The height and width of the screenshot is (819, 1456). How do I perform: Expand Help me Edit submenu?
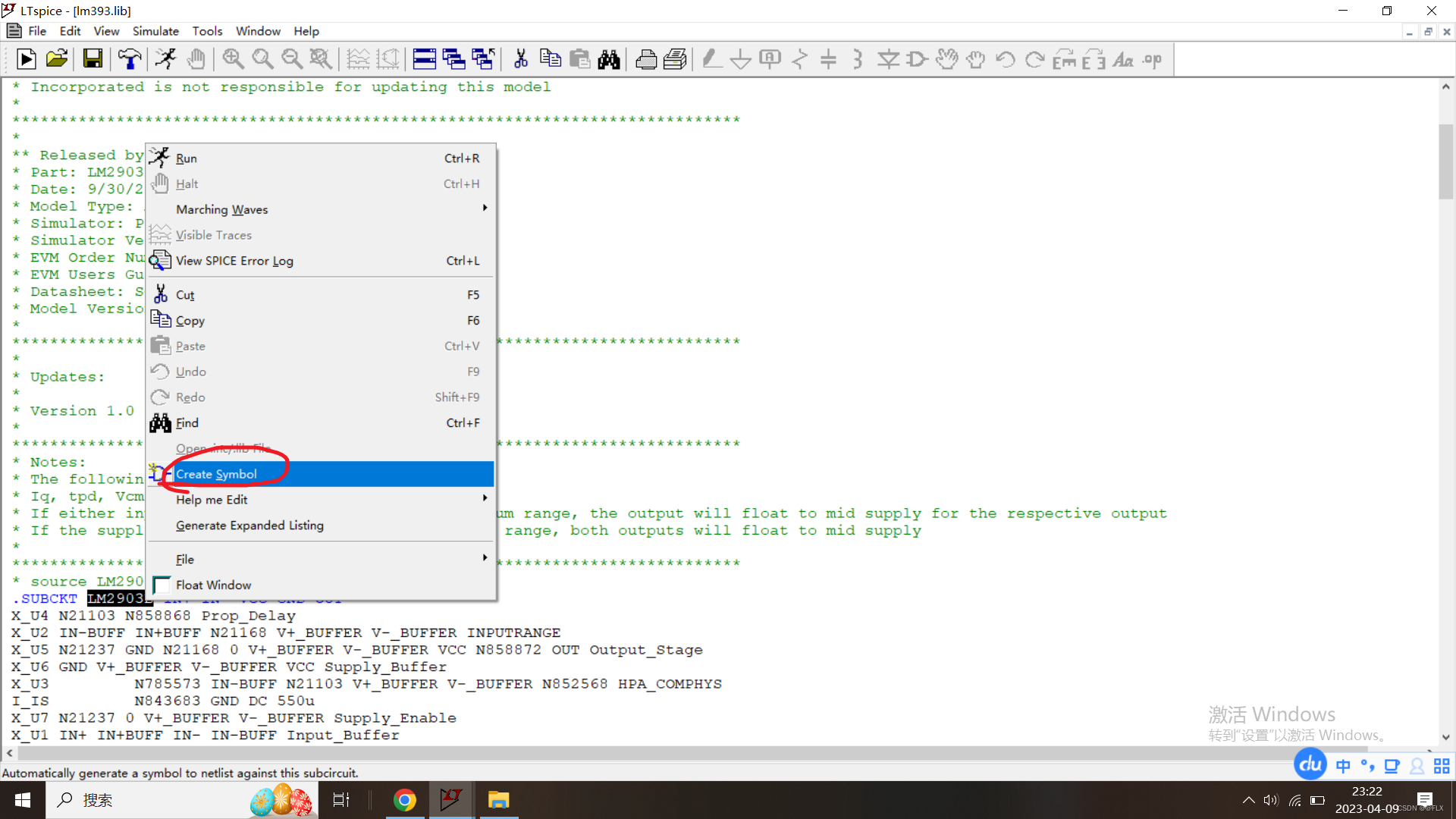click(212, 499)
